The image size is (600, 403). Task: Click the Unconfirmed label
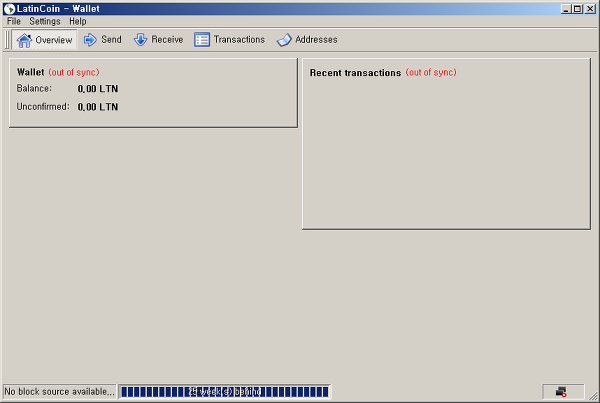pyautogui.click(x=43, y=107)
